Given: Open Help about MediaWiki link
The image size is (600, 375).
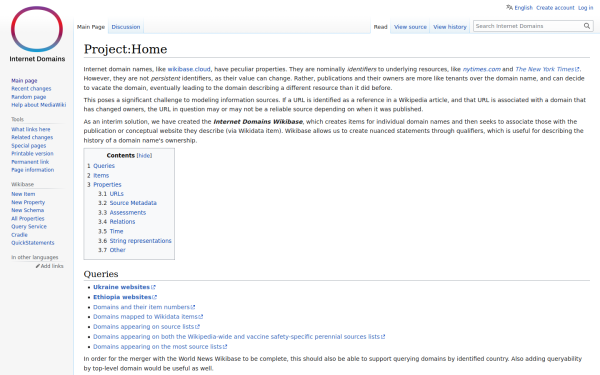Looking at the screenshot, I should click(38, 105).
